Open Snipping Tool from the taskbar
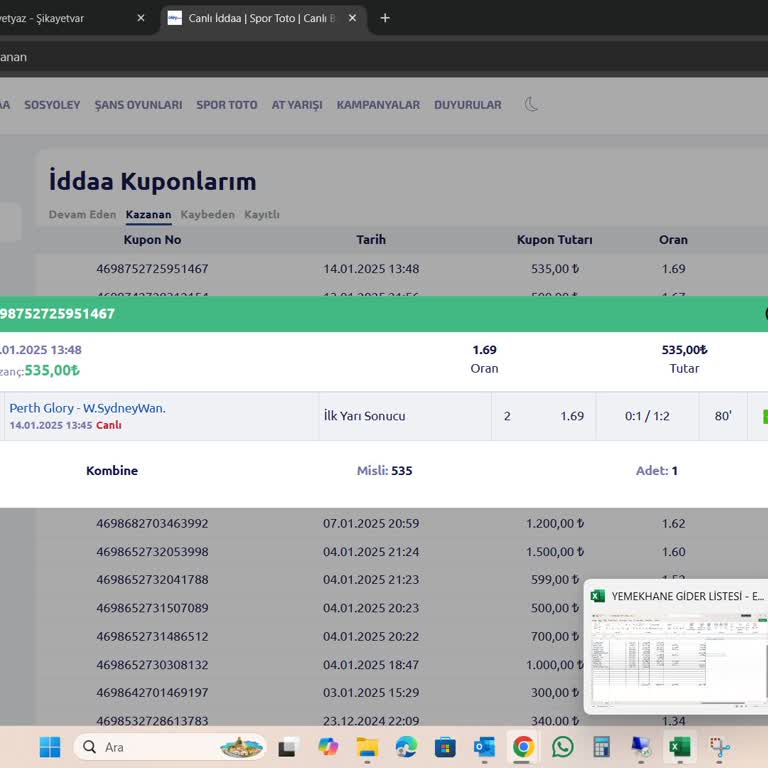768x768 pixels. pyautogui.click(x=719, y=747)
